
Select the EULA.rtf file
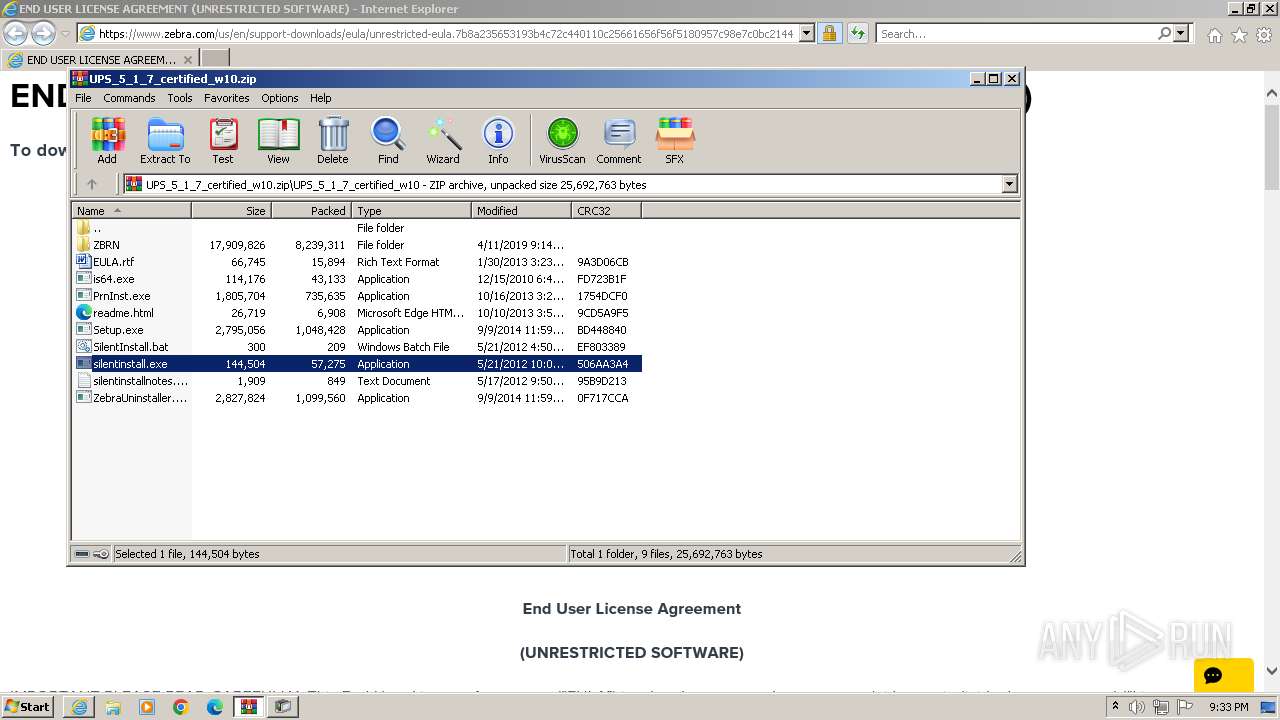pos(356,262)
